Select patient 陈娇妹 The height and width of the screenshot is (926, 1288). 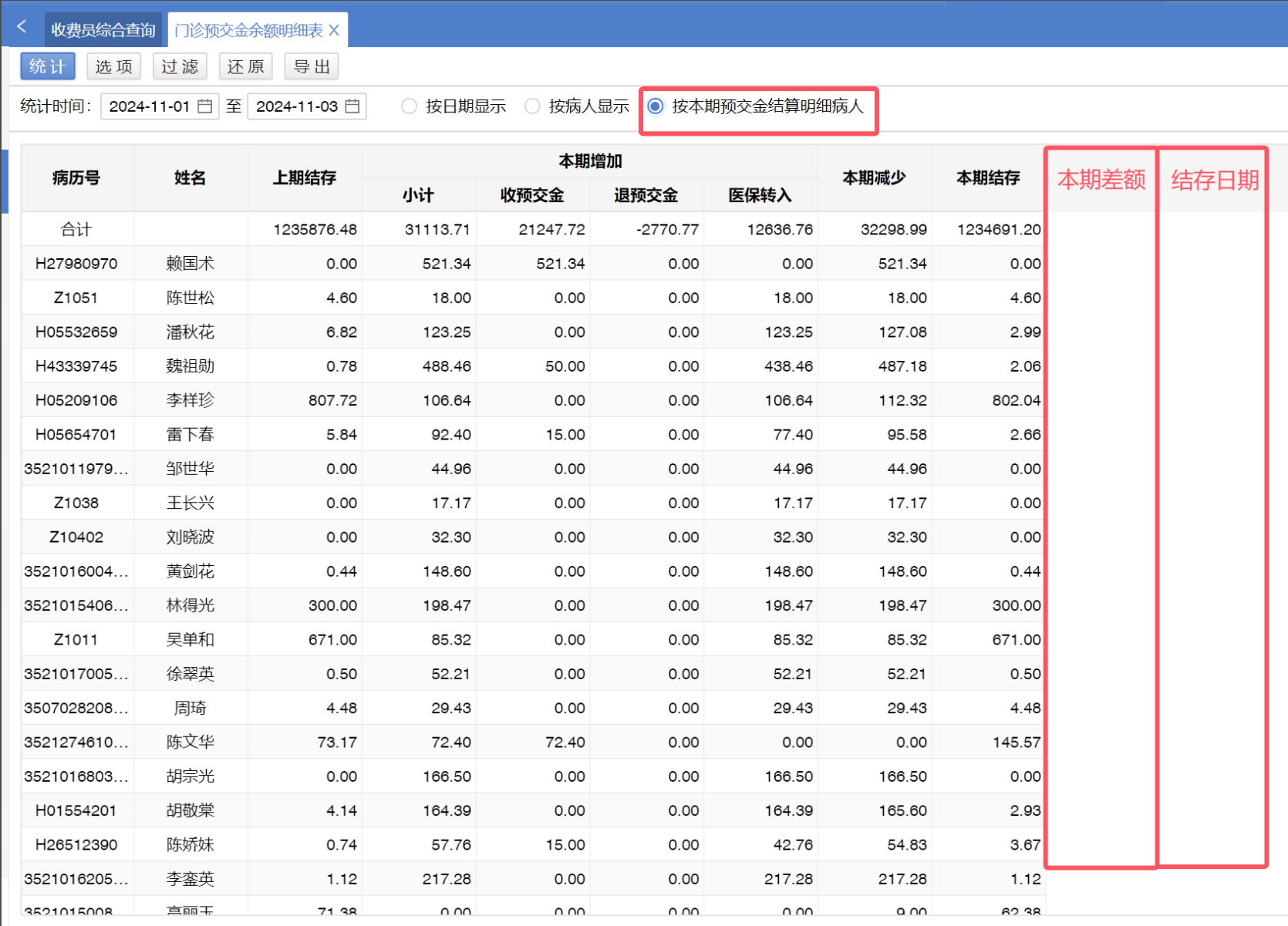tap(191, 845)
